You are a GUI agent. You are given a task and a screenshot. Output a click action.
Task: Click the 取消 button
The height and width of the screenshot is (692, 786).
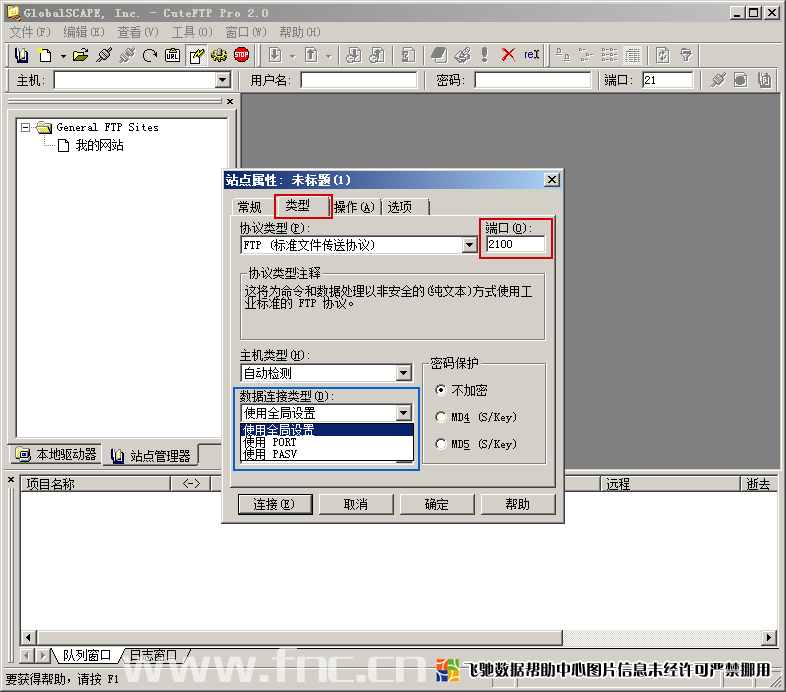[x=356, y=504]
